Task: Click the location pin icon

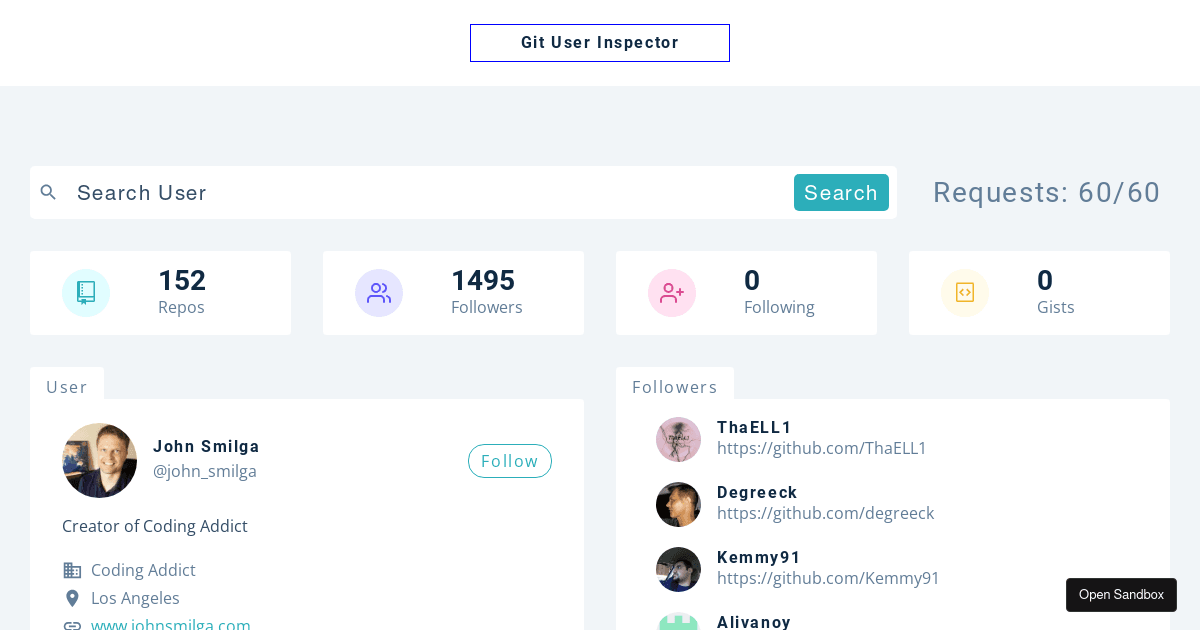Action: 72,598
